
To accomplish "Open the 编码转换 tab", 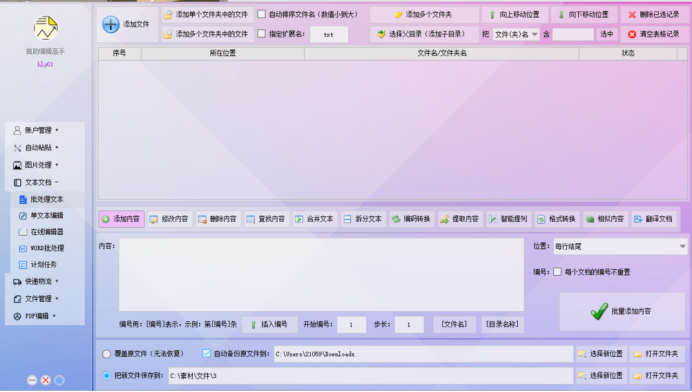I will pyautogui.click(x=412, y=219).
